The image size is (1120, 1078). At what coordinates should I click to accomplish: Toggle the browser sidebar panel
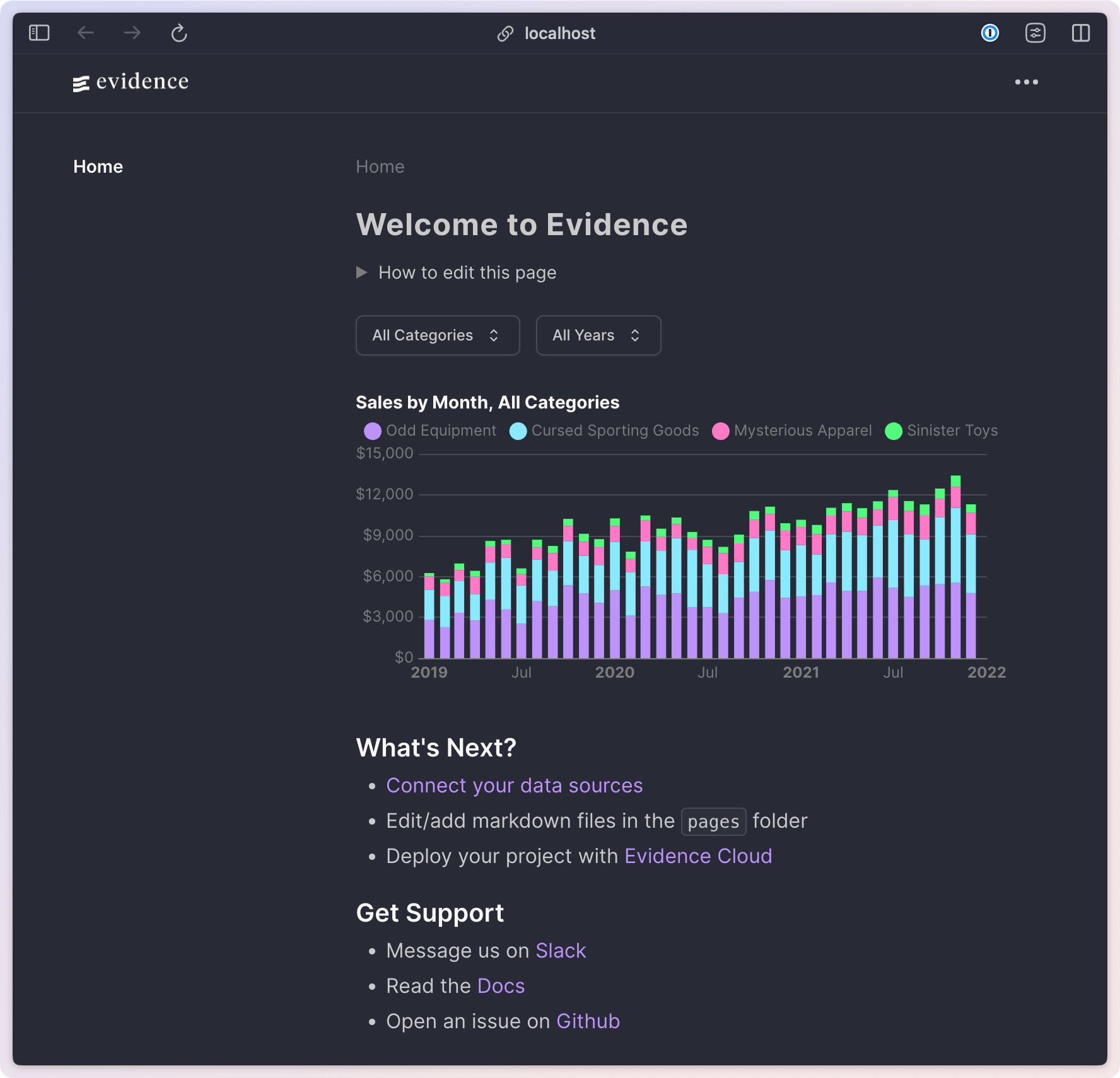[x=38, y=33]
